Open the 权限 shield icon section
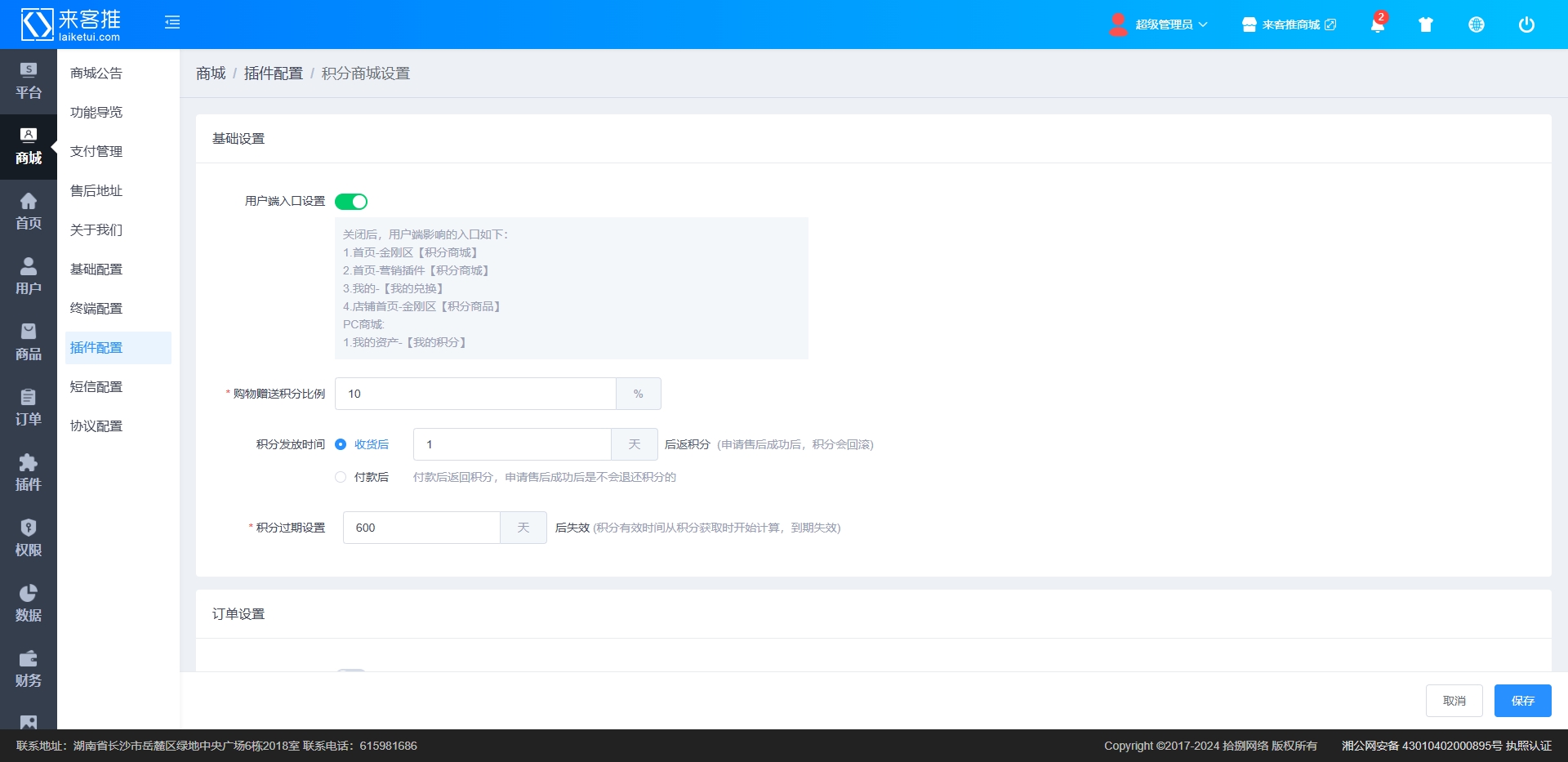The width and height of the screenshot is (1568, 762). pos(29,538)
